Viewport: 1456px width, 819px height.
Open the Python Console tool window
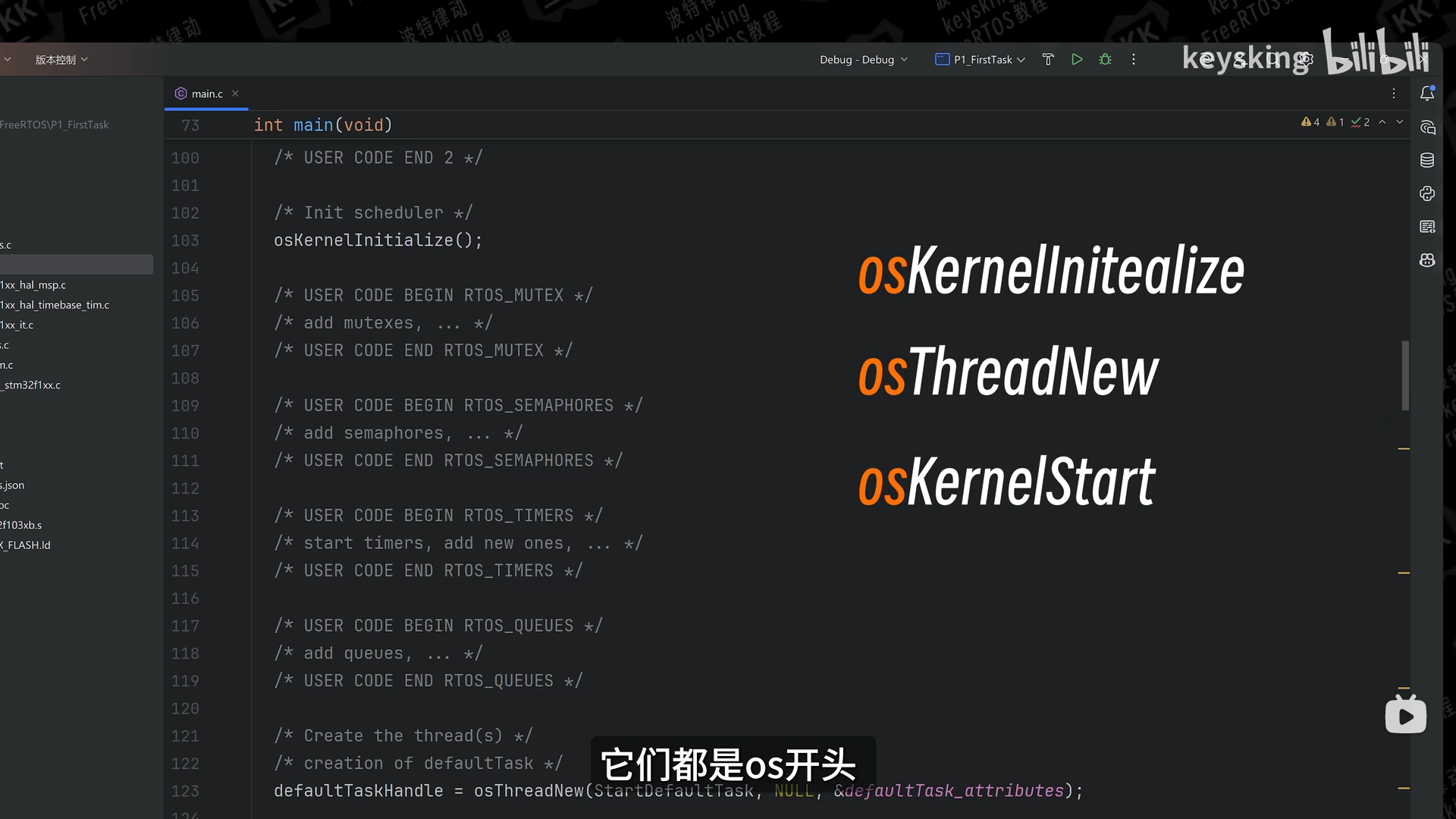coord(1427,193)
